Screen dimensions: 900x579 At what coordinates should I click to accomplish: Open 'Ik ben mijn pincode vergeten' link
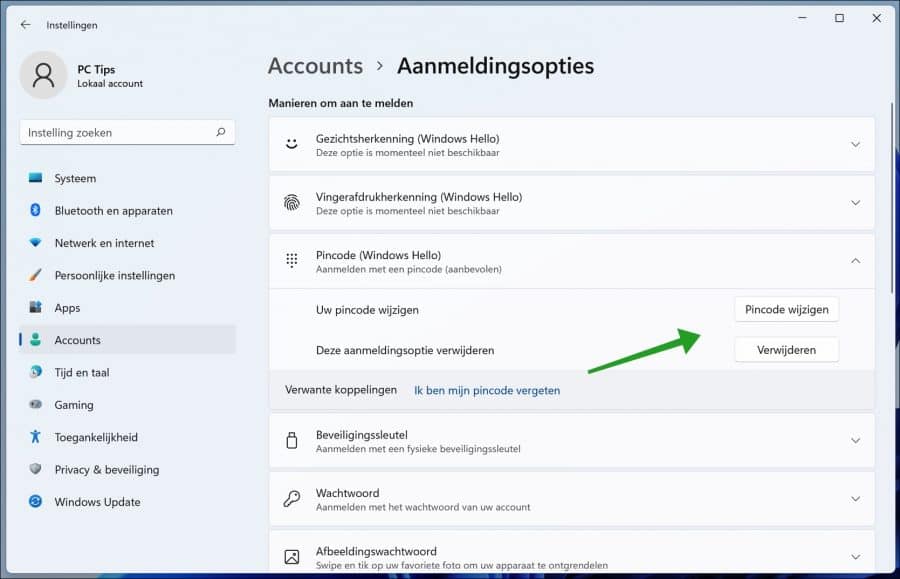point(487,391)
